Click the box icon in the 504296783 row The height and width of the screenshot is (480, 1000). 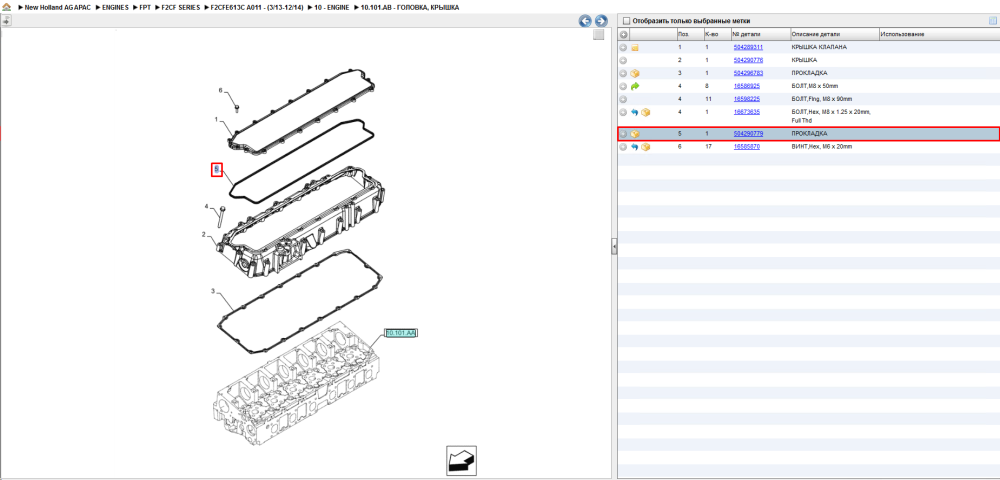point(635,73)
